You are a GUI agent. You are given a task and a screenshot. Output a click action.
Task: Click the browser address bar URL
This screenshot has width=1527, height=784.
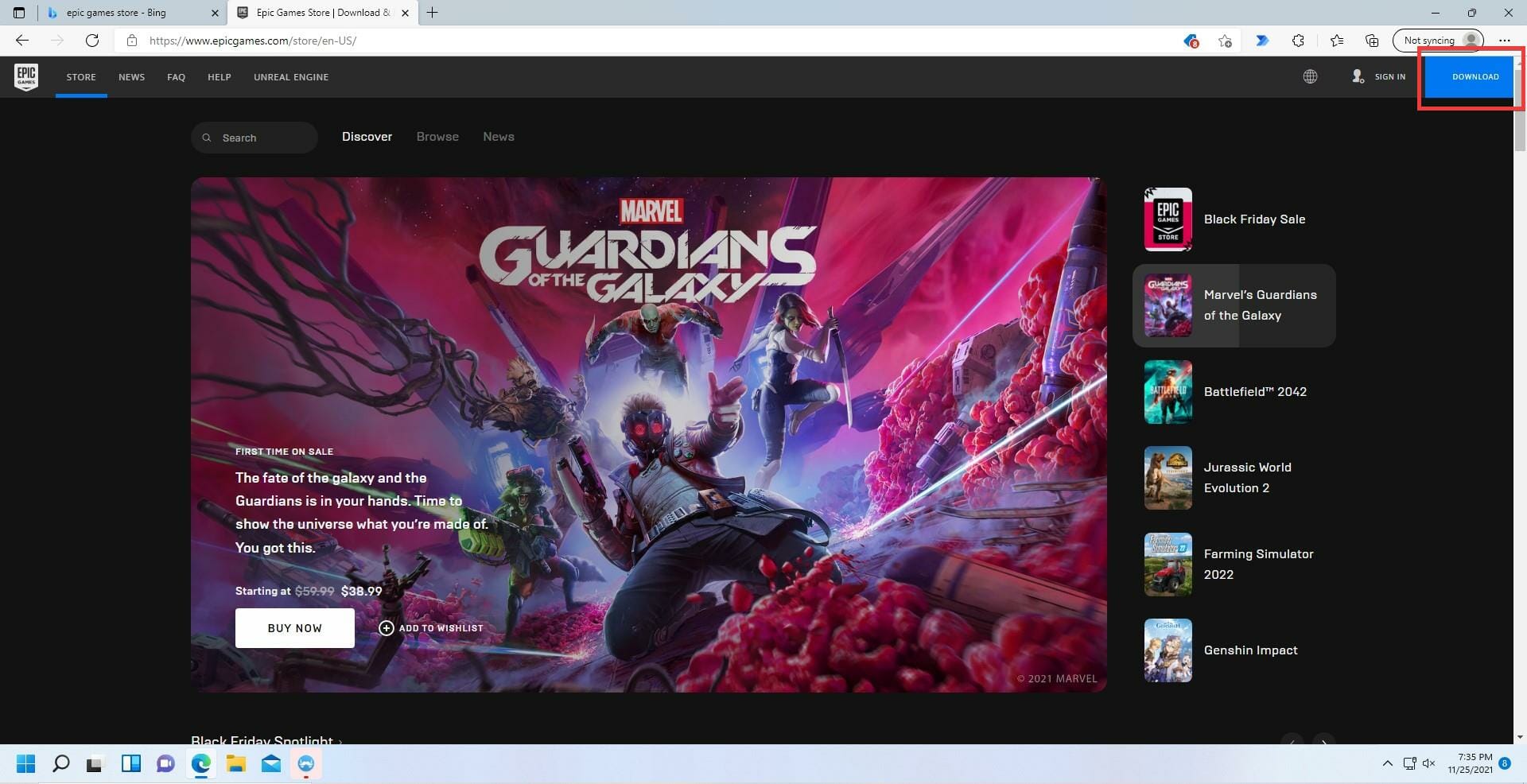252,41
